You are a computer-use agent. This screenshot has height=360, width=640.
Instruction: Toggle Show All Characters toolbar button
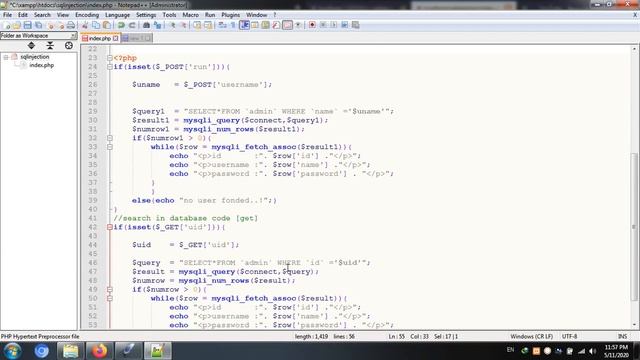coord(233,25)
